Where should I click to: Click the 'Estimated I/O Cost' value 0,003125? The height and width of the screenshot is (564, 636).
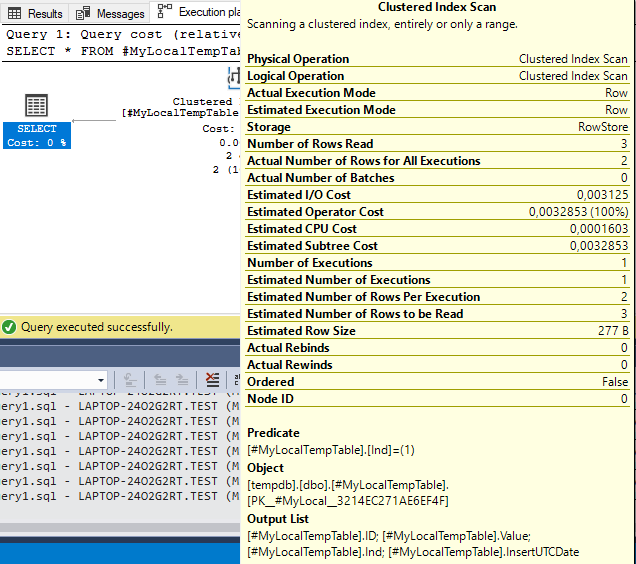point(602,195)
